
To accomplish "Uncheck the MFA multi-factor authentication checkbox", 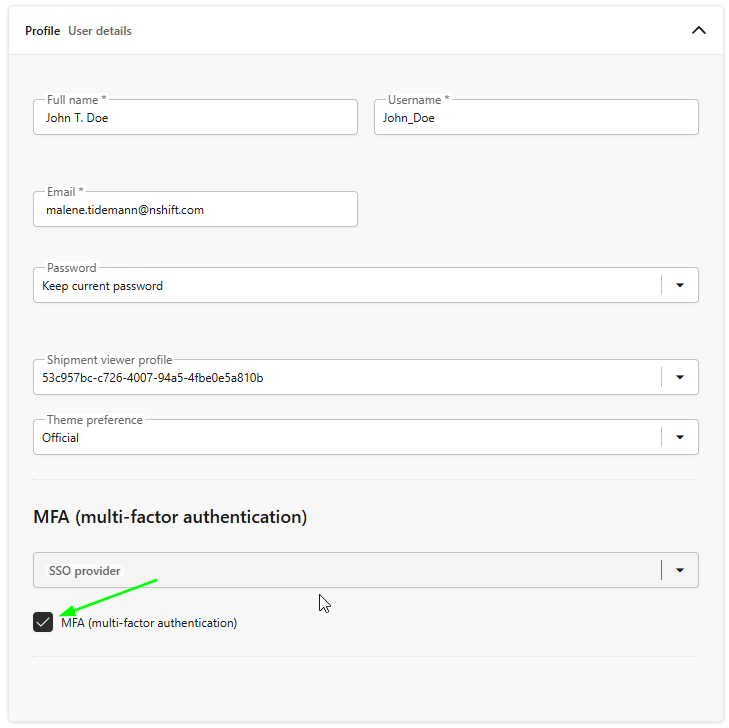I will pyautogui.click(x=43, y=622).
